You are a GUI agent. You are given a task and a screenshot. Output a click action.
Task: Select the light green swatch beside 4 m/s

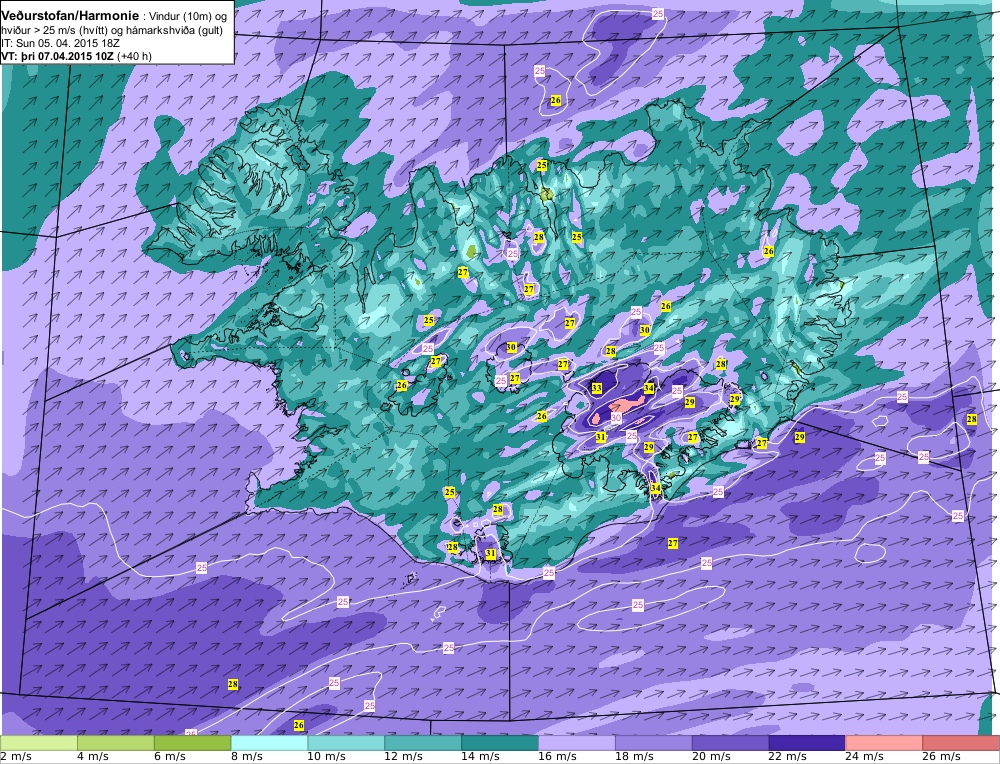115,743
